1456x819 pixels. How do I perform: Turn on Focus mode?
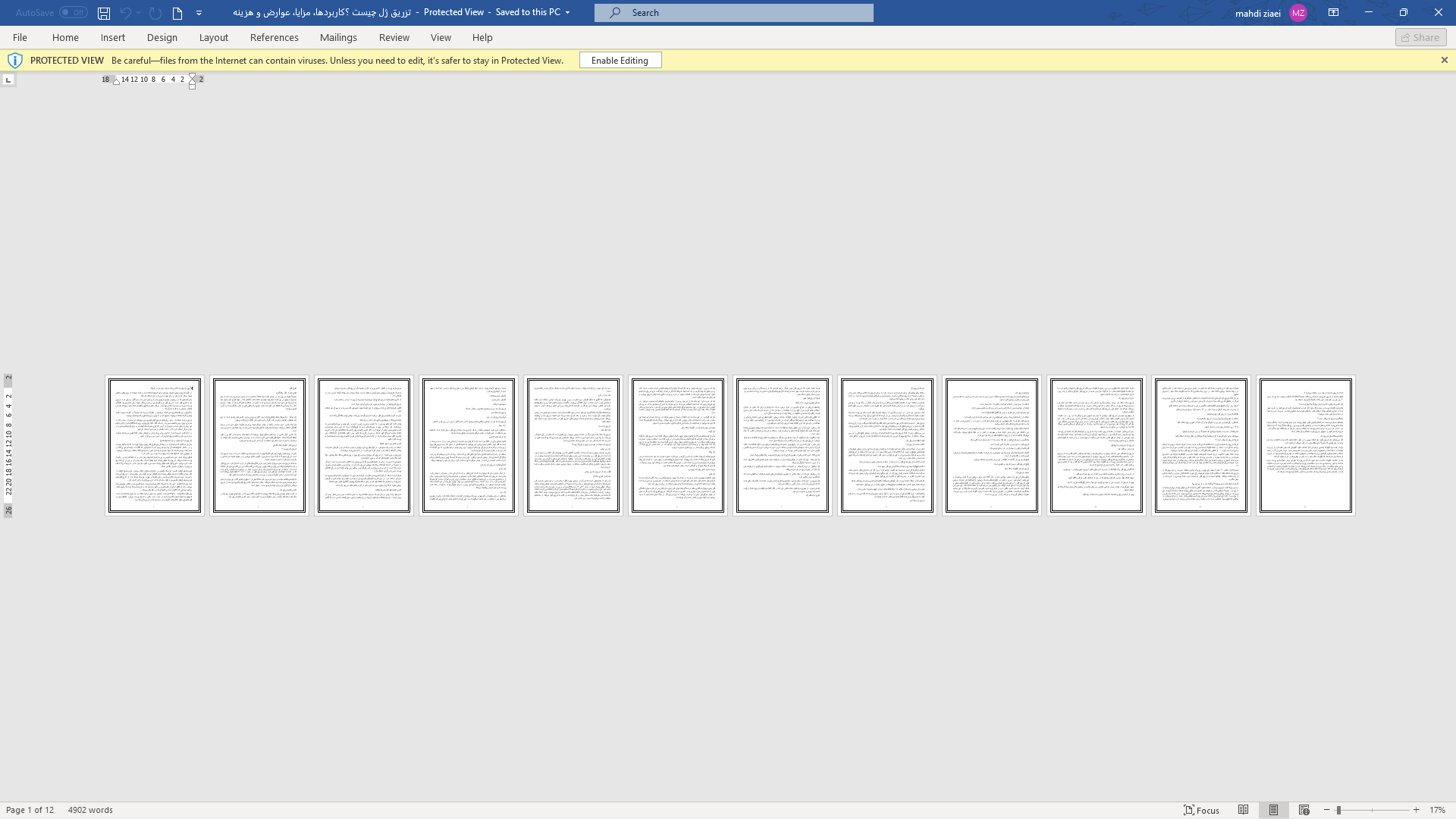coord(1202,810)
